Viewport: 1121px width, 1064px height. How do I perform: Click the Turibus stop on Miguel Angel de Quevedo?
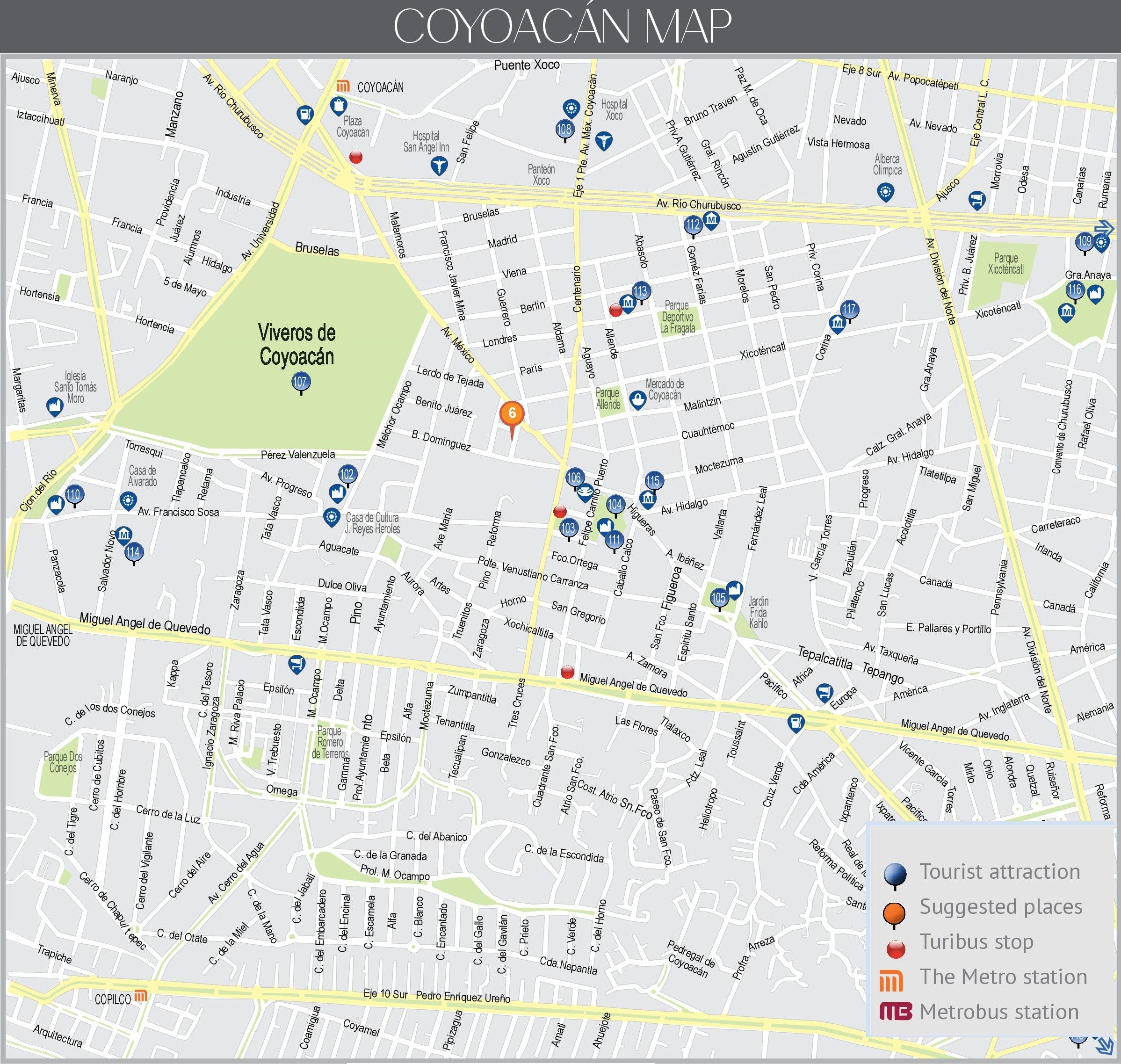pyautogui.click(x=567, y=672)
